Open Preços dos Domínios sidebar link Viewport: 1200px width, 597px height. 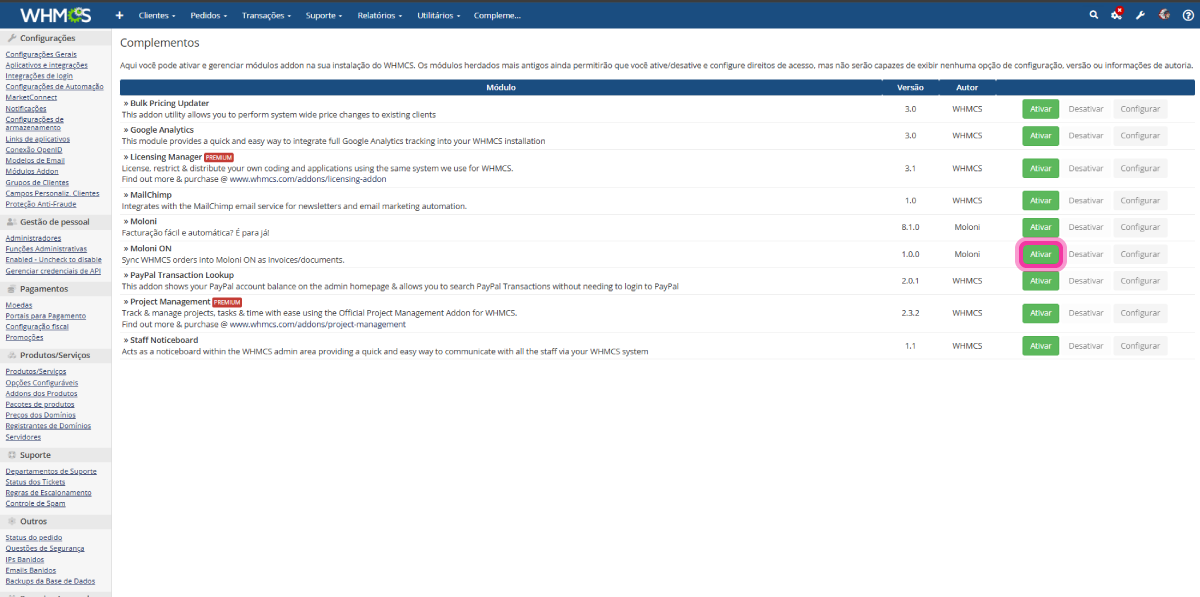coord(41,415)
